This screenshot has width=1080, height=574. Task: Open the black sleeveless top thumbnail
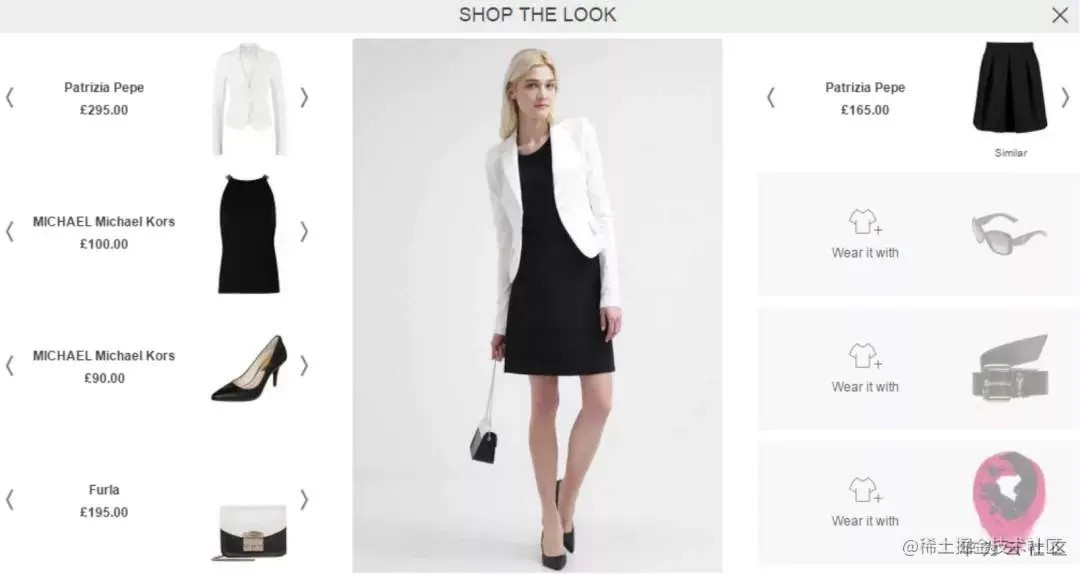[249, 234]
